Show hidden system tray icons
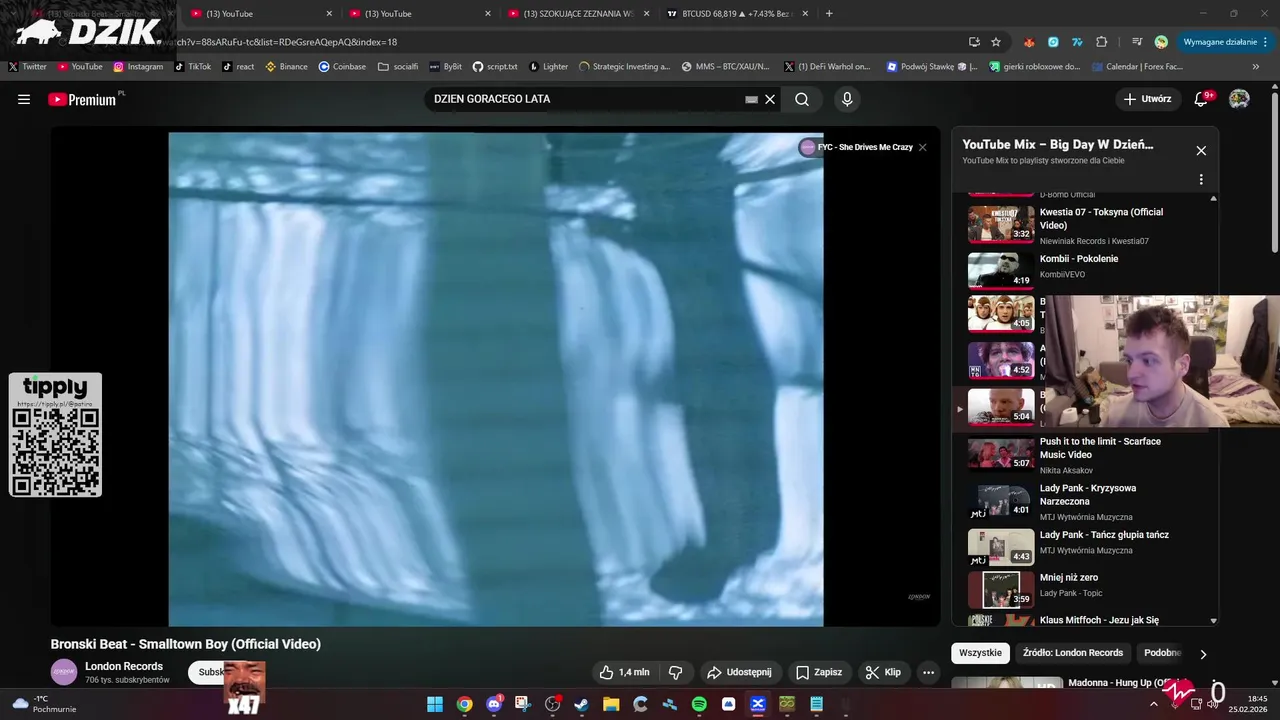The width and height of the screenshot is (1280, 720). (x=1153, y=704)
